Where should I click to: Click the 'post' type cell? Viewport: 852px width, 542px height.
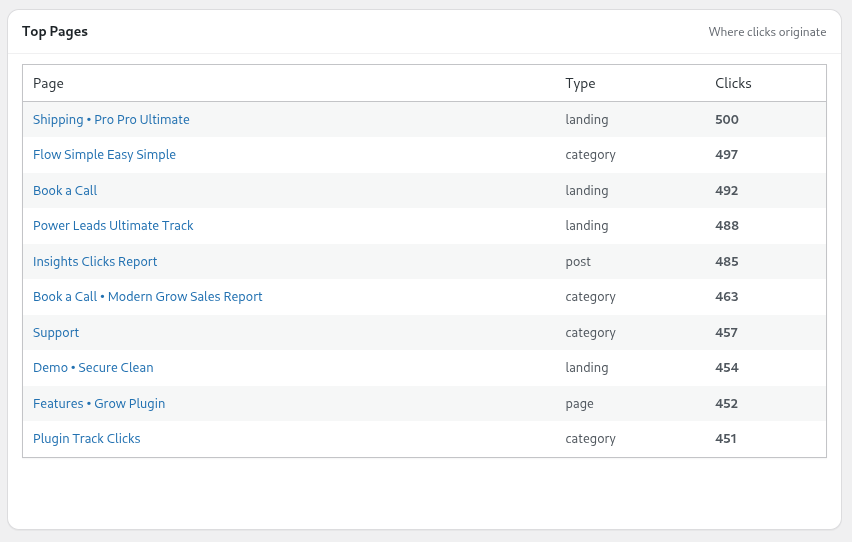[578, 262]
